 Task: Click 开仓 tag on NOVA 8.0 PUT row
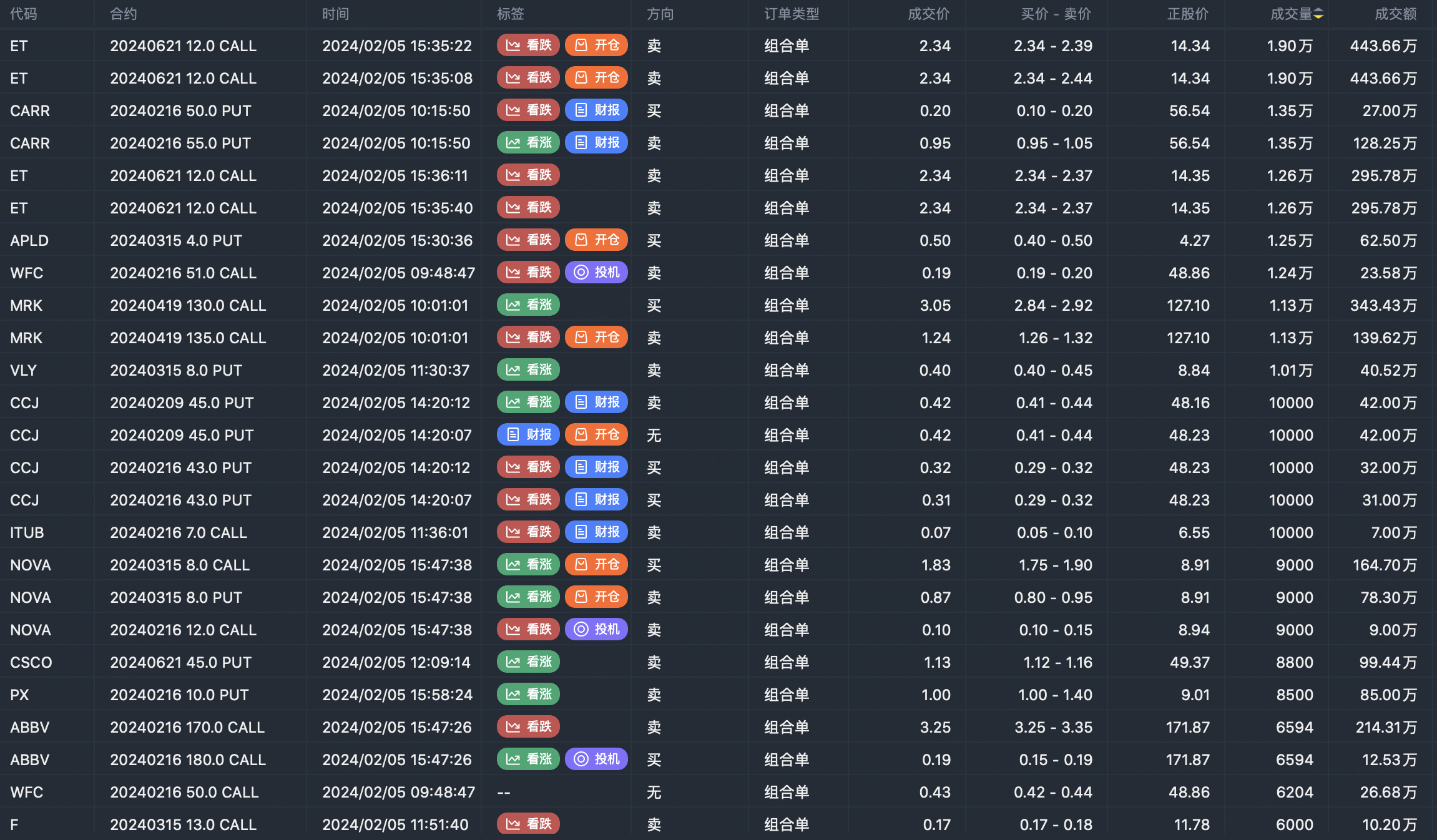tap(596, 597)
